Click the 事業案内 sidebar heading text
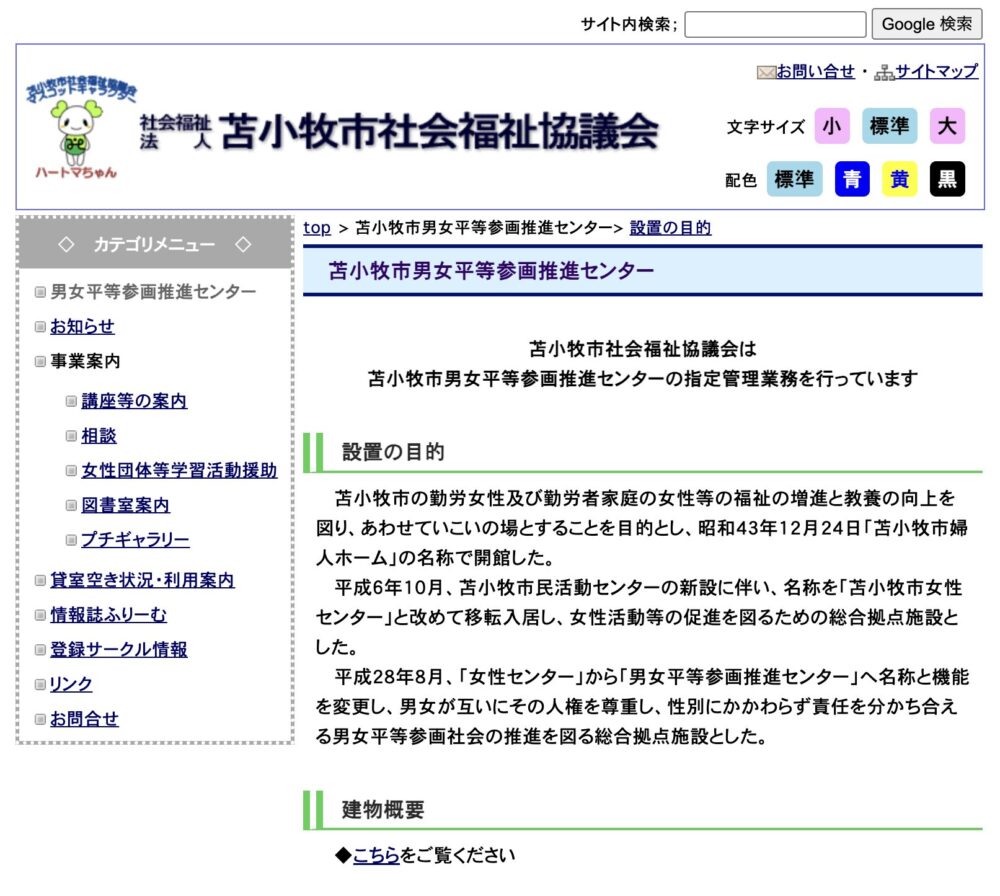Image resolution: width=1000 pixels, height=896 pixels. 85,361
